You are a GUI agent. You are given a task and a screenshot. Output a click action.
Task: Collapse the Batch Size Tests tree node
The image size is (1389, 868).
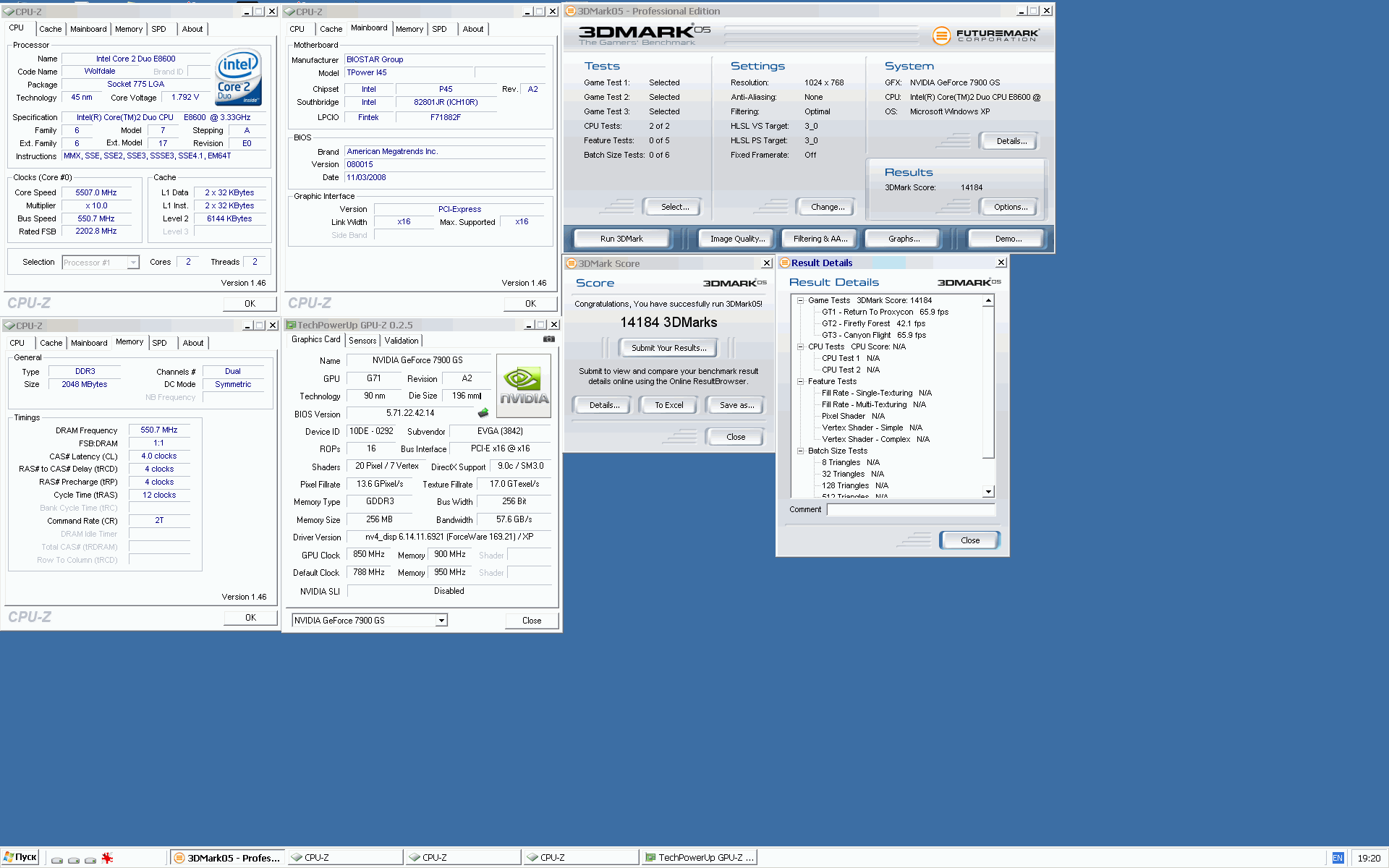click(x=800, y=451)
